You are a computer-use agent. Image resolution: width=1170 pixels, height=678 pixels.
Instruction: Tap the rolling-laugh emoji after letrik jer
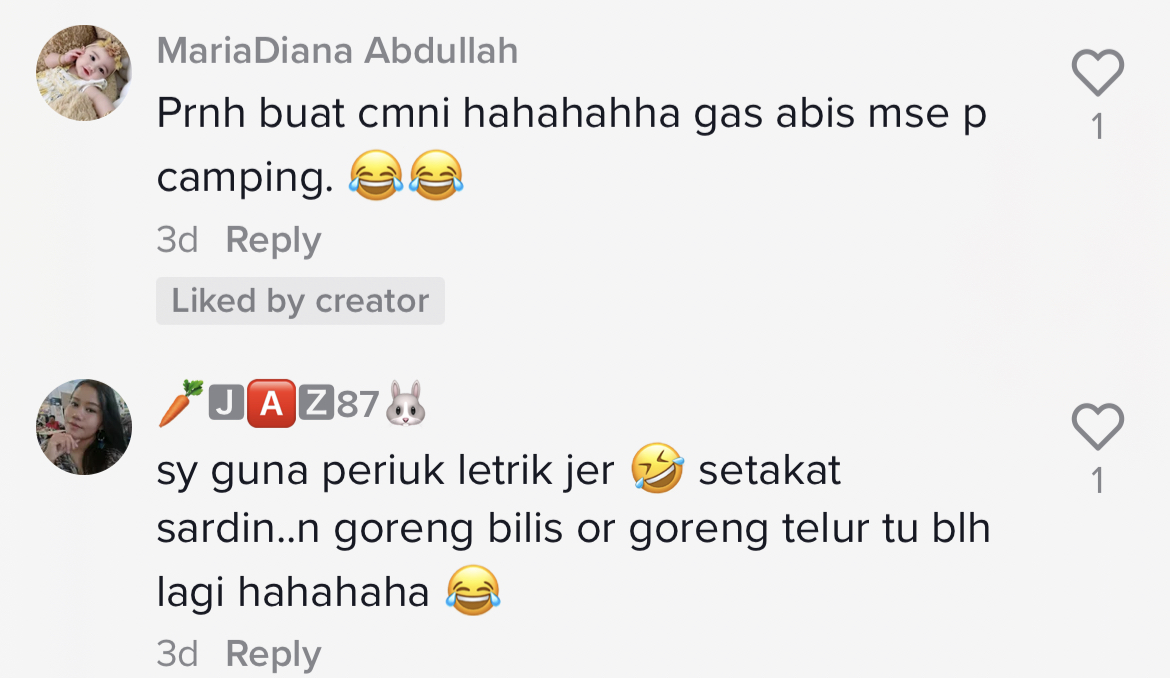tap(657, 468)
